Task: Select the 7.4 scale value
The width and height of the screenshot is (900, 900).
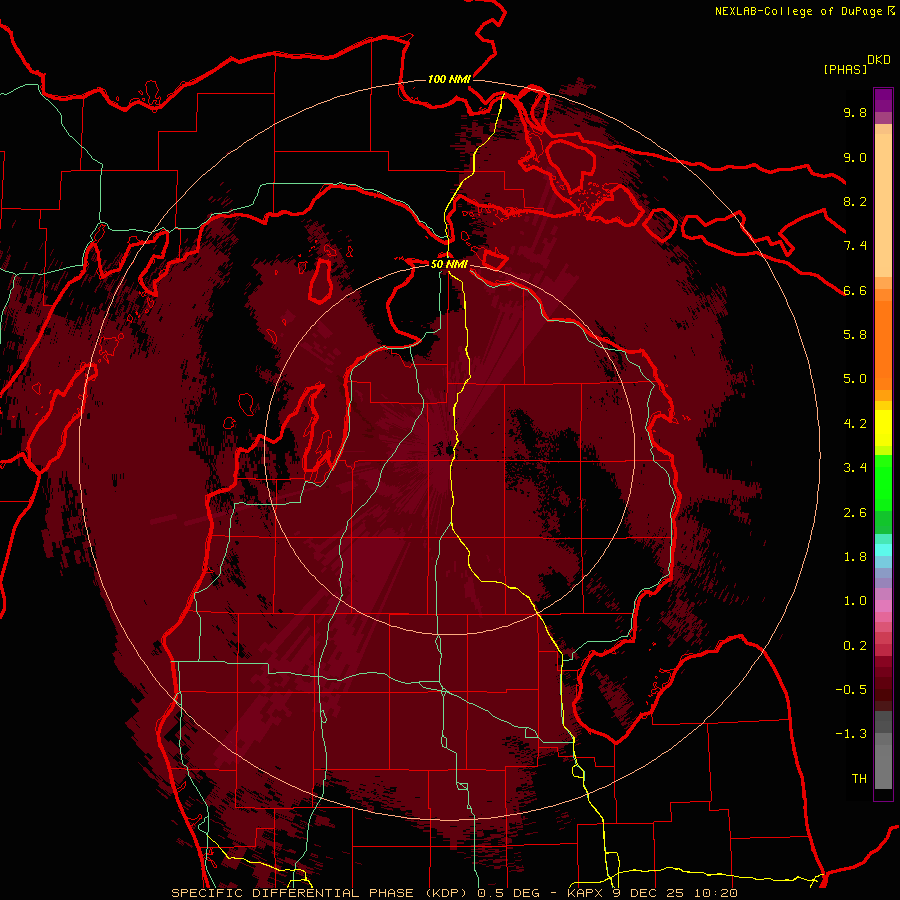Action: point(855,246)
